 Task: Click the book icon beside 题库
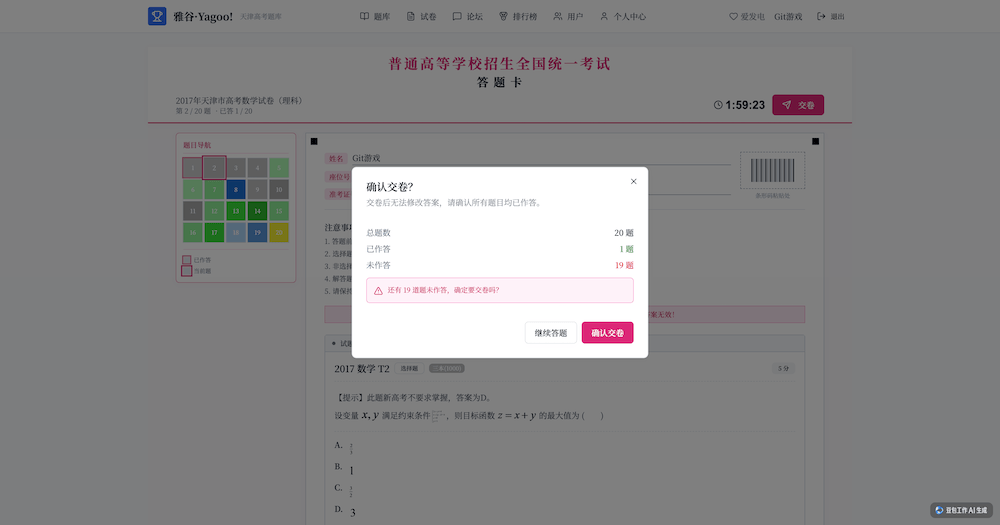pyautogui.click(x=364, y=17)
